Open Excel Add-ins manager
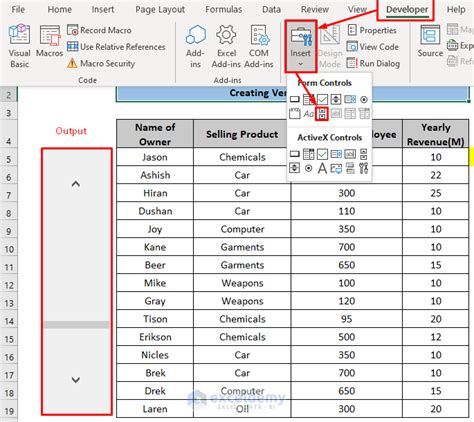The height and width of the screenshot is (422, 474). [226, 46]
